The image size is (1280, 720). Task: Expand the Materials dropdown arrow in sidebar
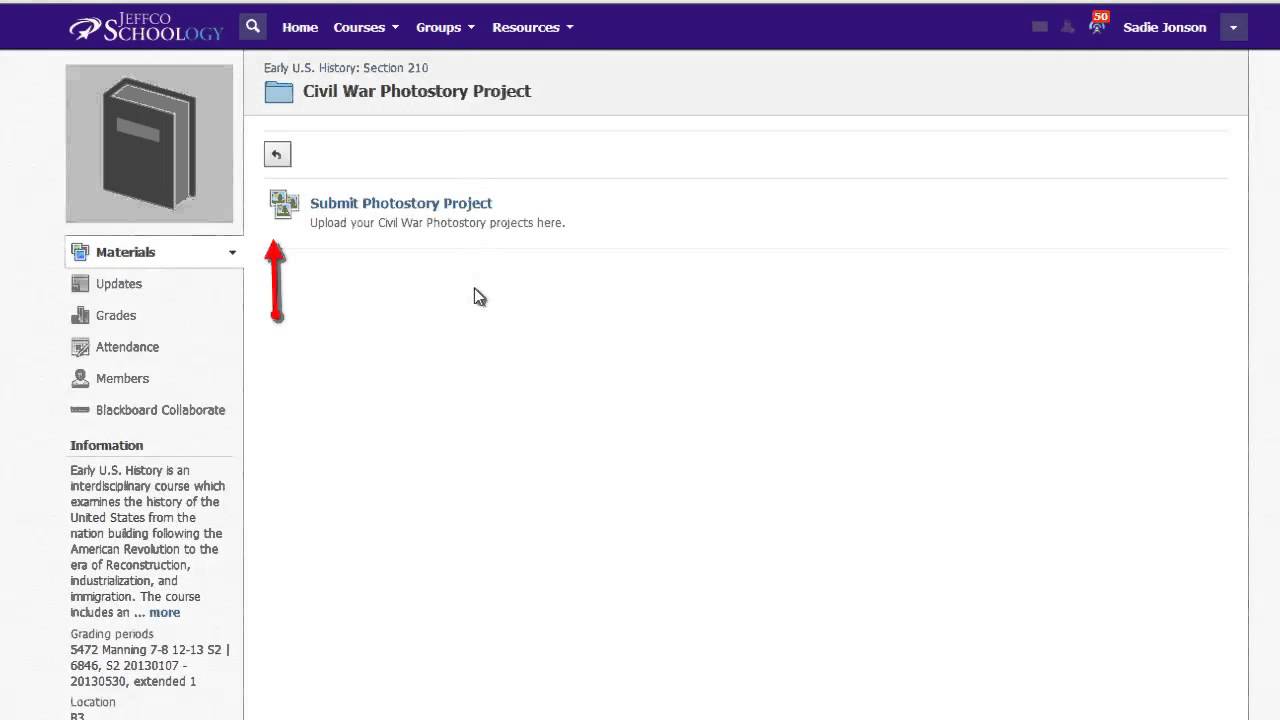tap(232, 253)
